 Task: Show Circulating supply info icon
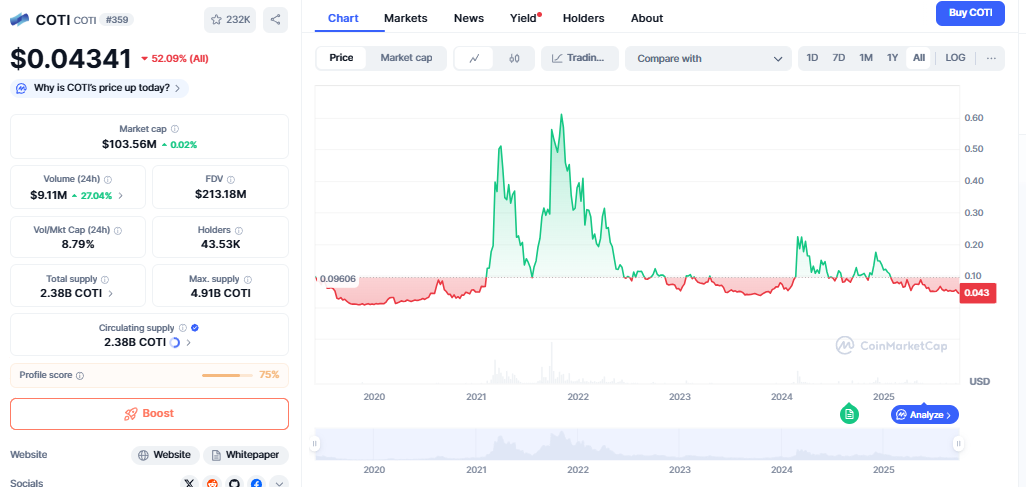click(183, 328)
